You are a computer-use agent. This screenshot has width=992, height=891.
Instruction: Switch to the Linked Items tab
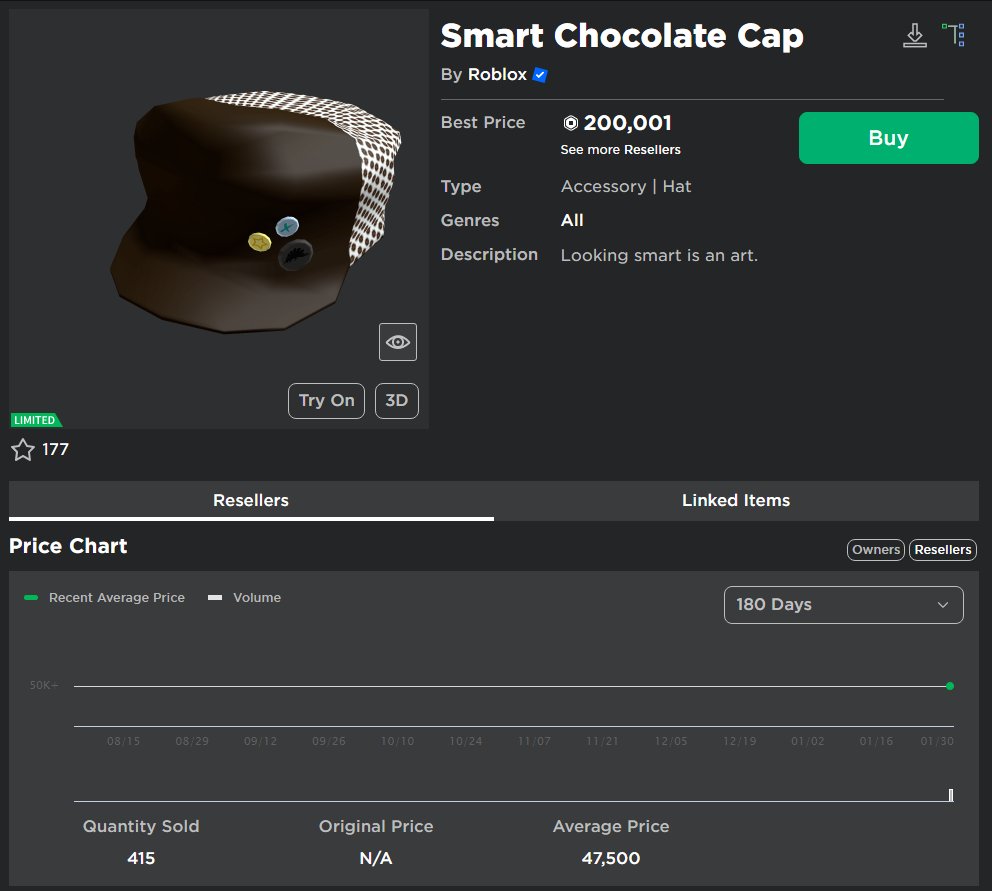click(x=736, y=500)
